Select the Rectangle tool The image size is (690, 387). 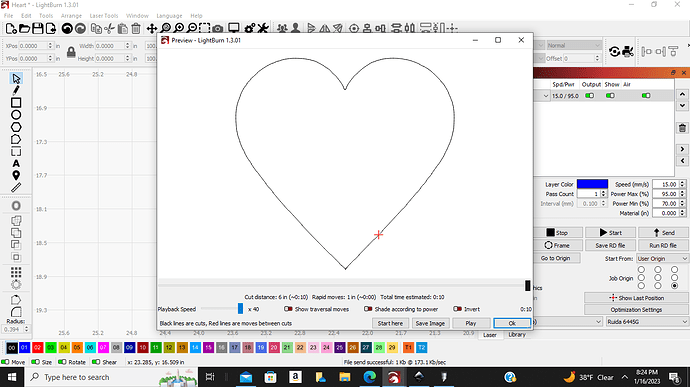click(16, 103)
